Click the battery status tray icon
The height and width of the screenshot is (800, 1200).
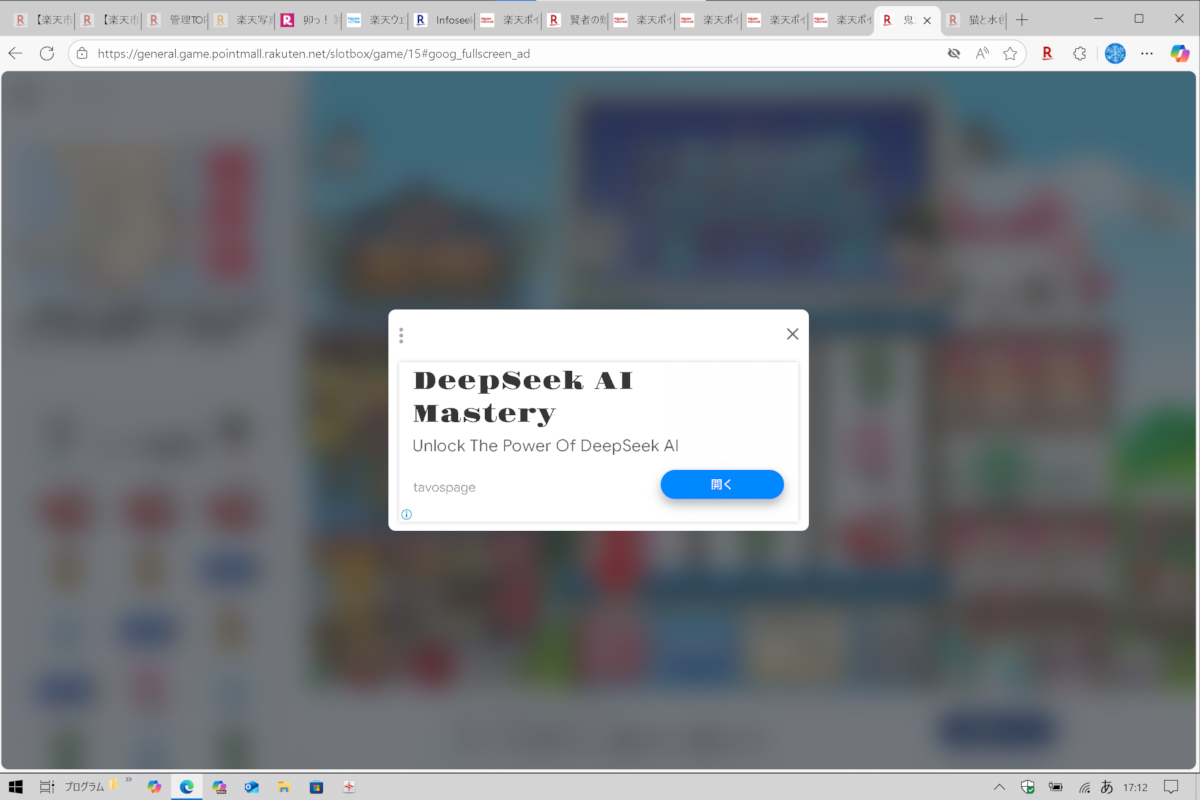[x=1055, y=787]
